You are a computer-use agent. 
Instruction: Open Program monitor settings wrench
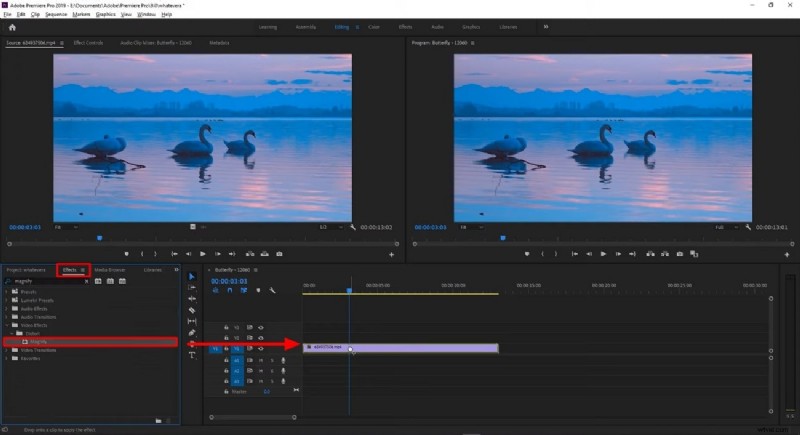coord(748,227)
